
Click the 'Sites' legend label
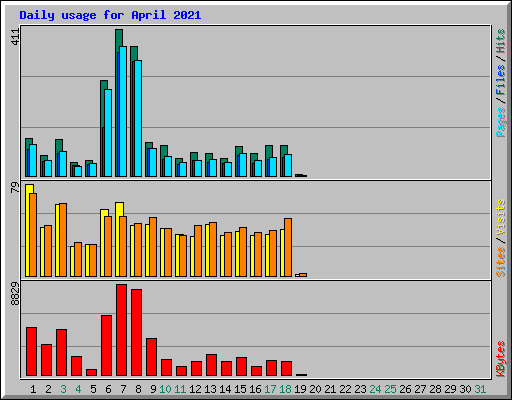501,262
